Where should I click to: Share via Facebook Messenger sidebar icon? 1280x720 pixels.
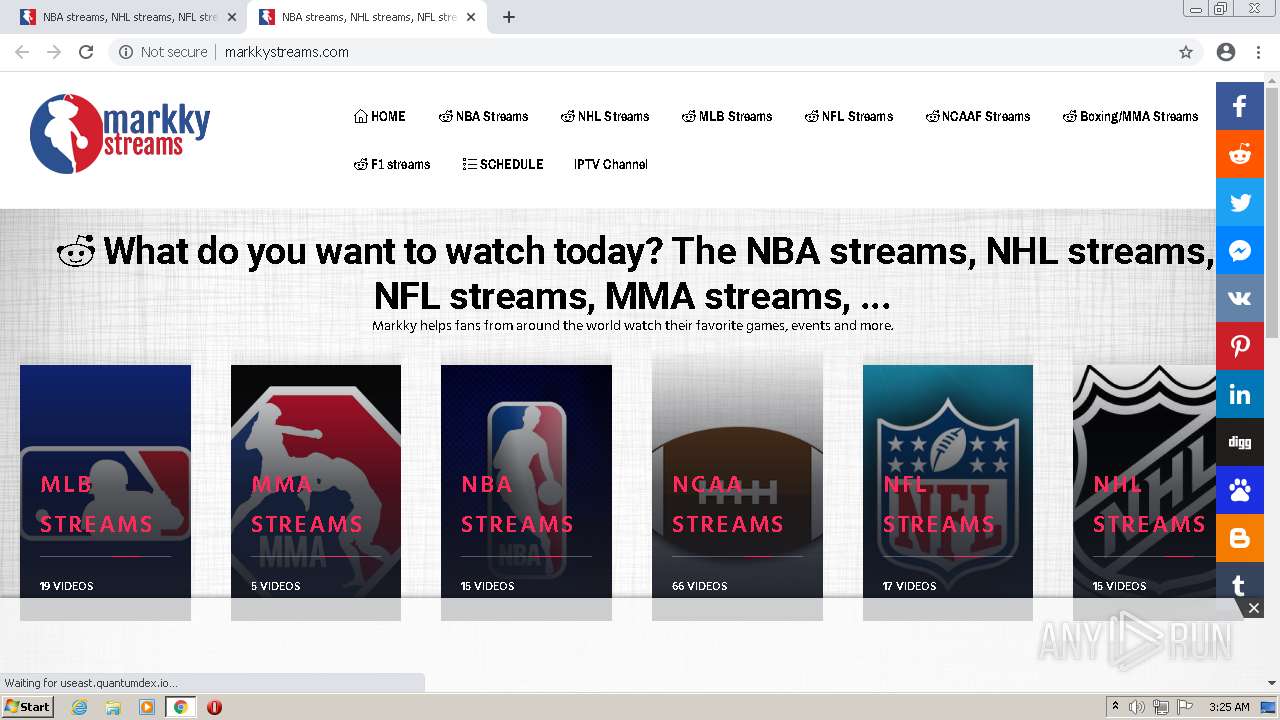(1240, 250)
